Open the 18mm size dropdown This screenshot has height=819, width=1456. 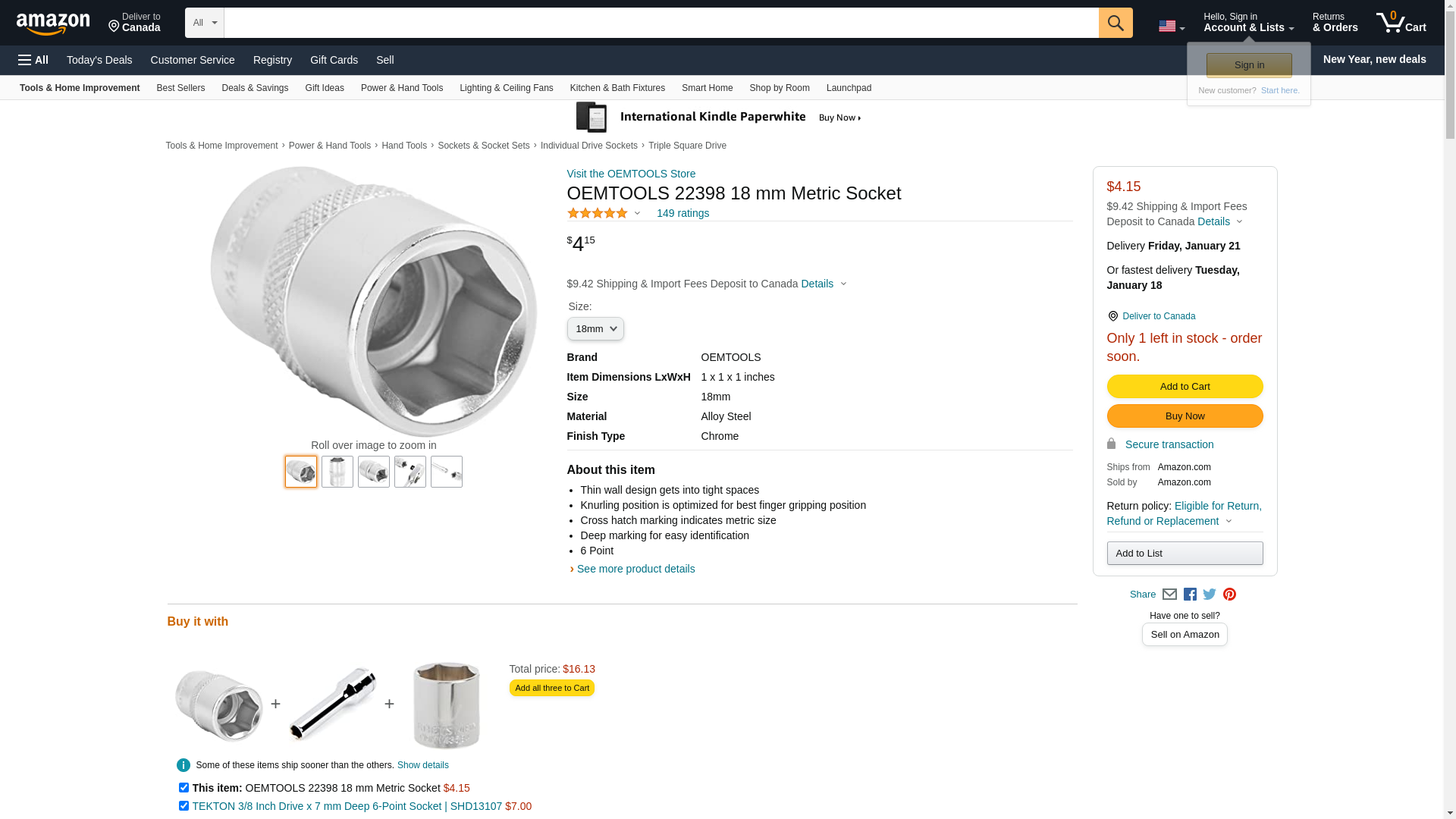(x=595, y=329)
